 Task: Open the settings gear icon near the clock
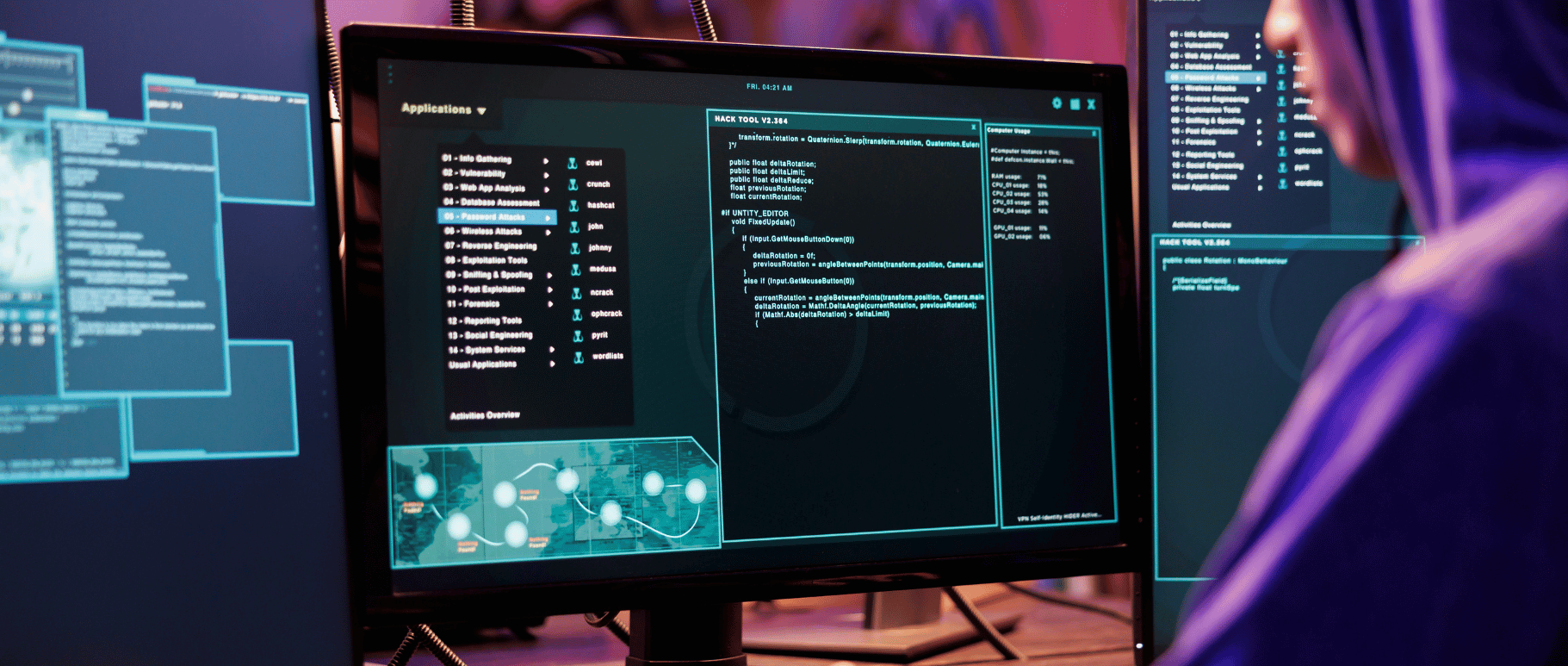click(x=1057, y=103)
